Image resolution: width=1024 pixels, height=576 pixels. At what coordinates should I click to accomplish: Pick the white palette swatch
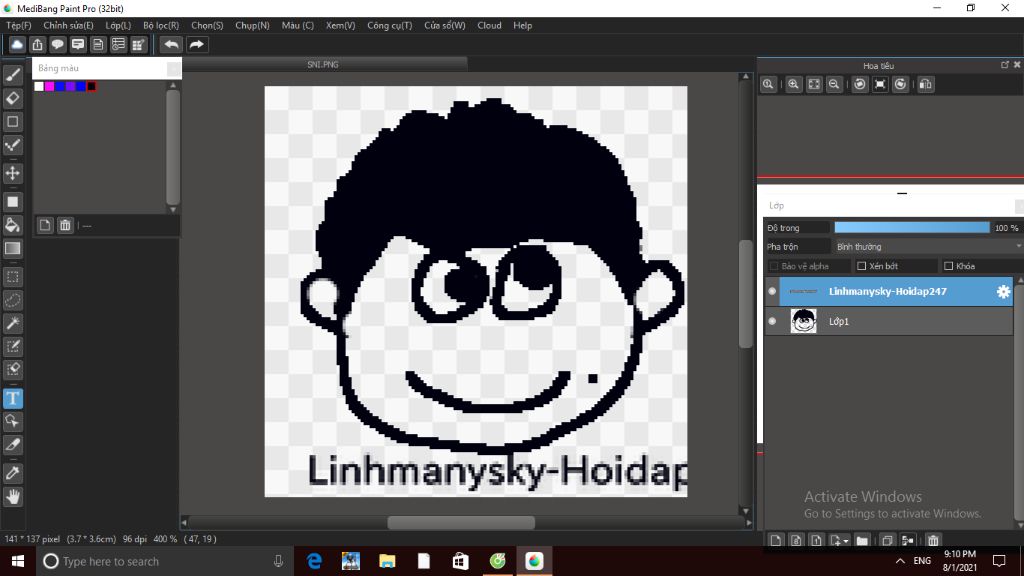click(39, 86)
